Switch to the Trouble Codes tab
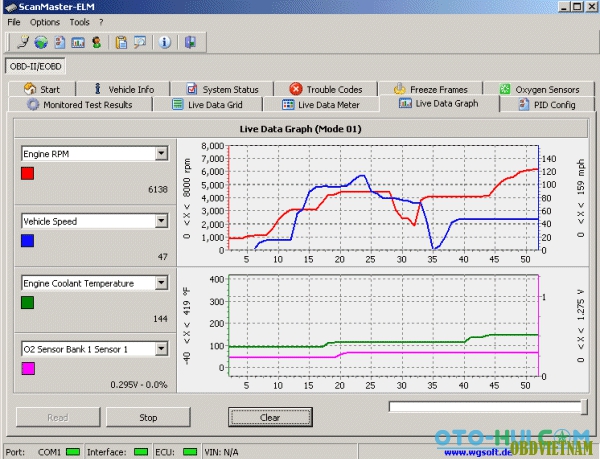The image size is (600, 459). point(326,89)
